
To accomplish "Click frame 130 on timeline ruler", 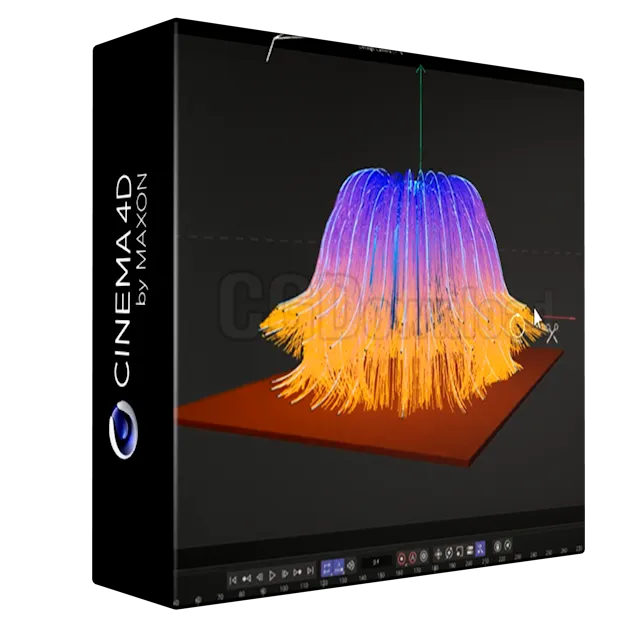I will (x=343, y=580).
